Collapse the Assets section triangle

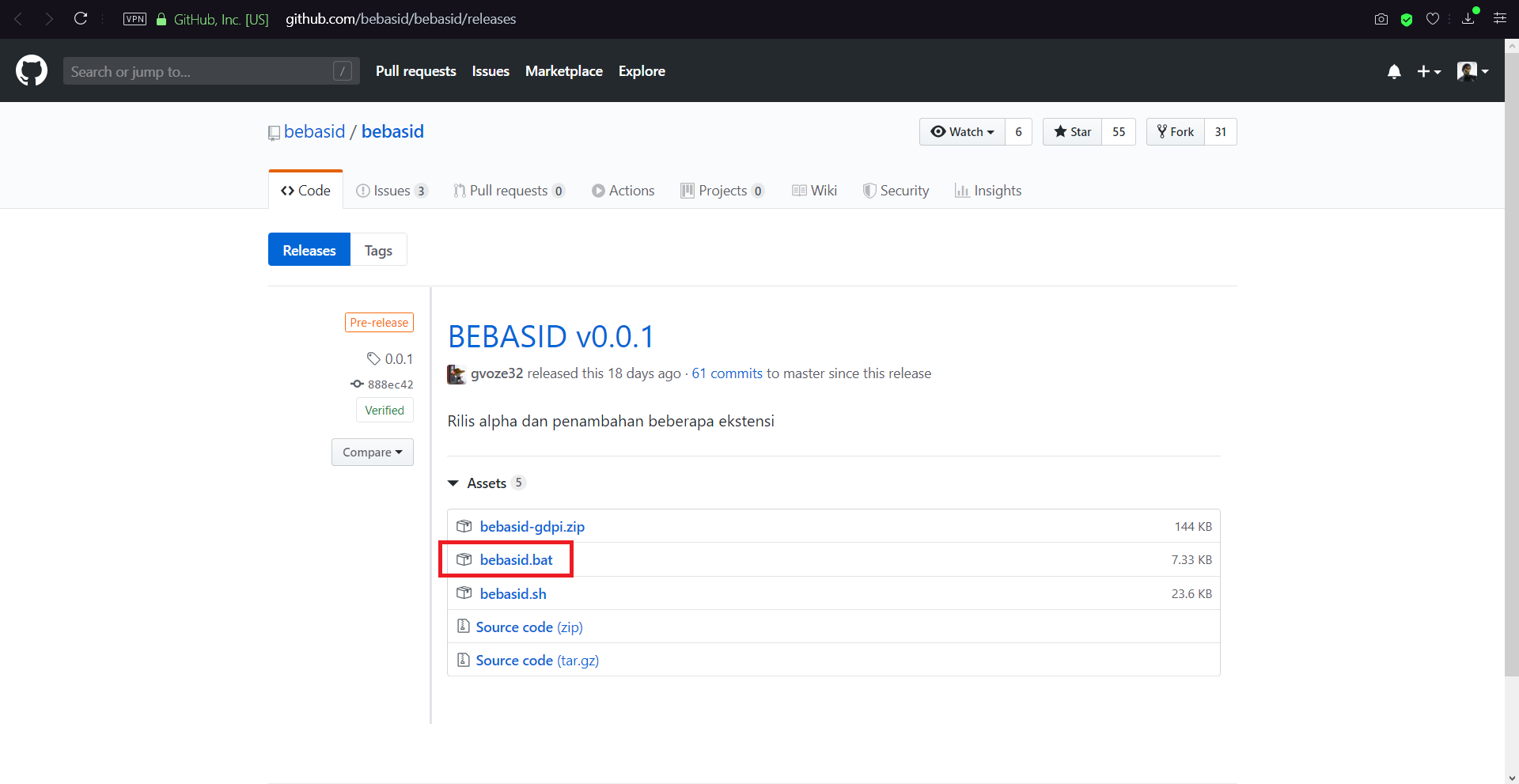point(453,483)
